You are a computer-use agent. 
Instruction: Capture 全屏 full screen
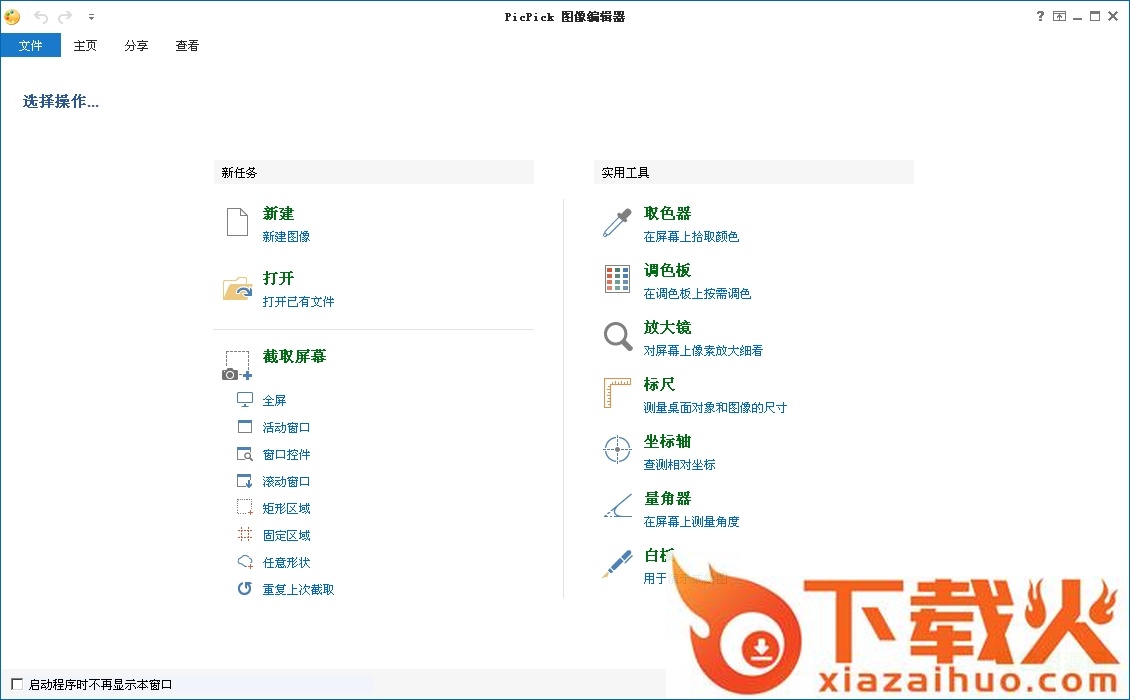pos(274,400)
